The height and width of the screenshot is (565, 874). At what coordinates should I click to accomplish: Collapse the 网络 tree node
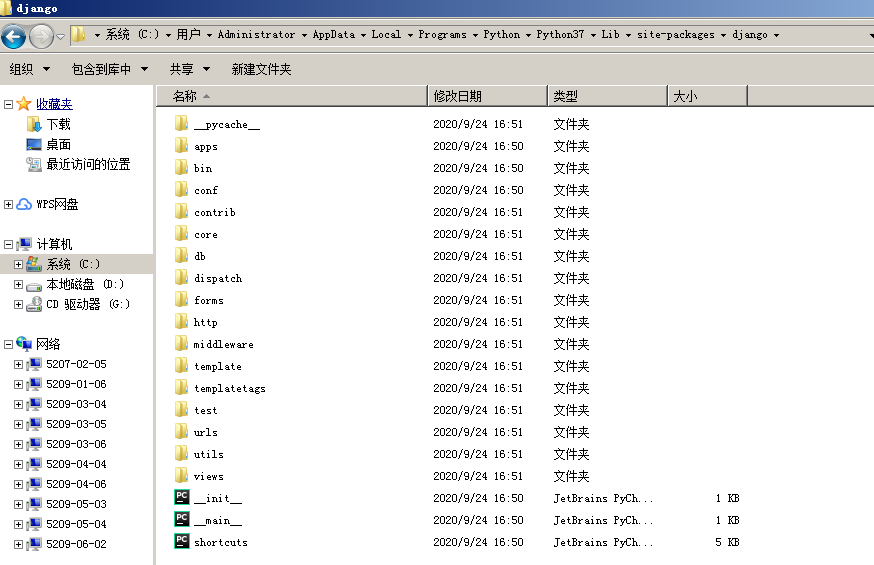pos(8,344)
